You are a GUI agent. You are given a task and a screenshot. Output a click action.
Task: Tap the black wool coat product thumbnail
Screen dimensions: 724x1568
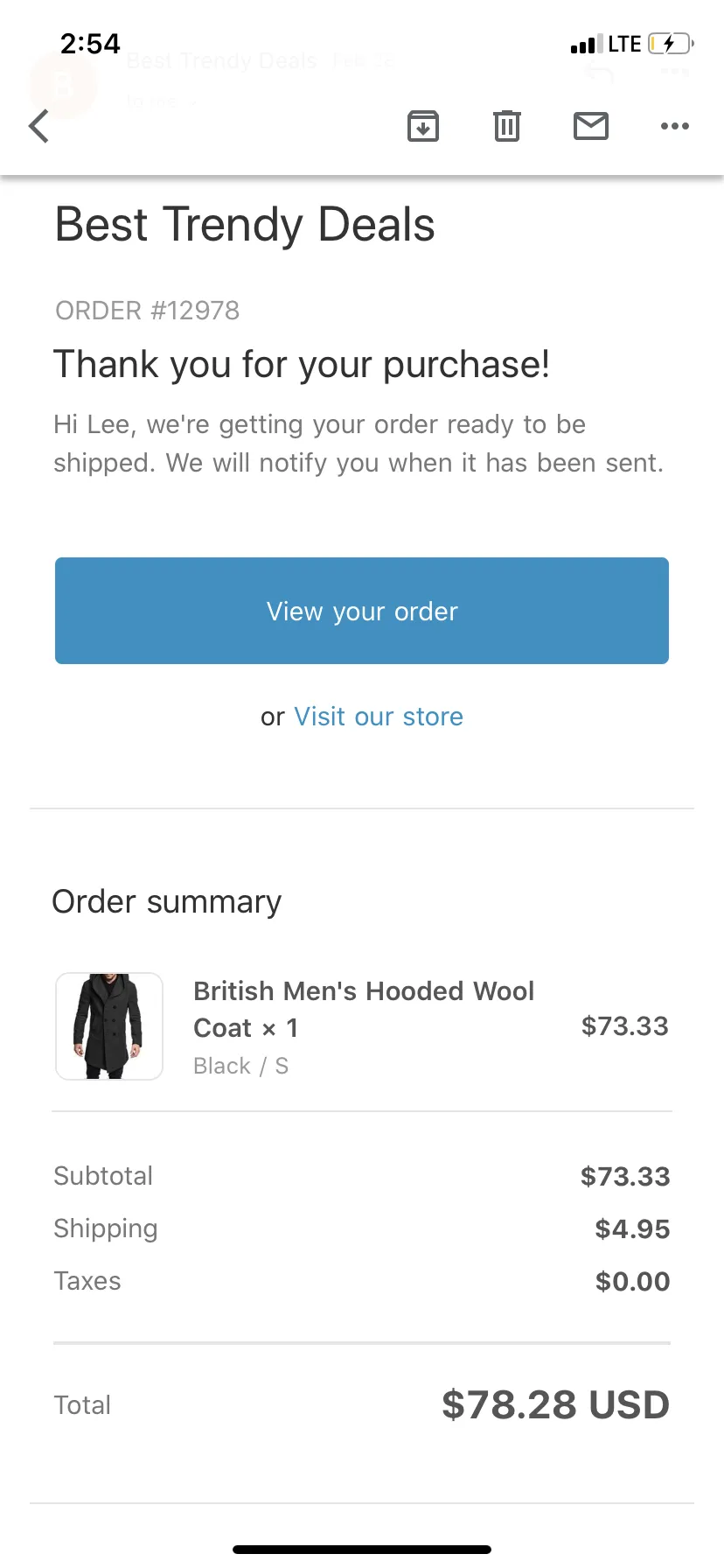pos(109,1026)
